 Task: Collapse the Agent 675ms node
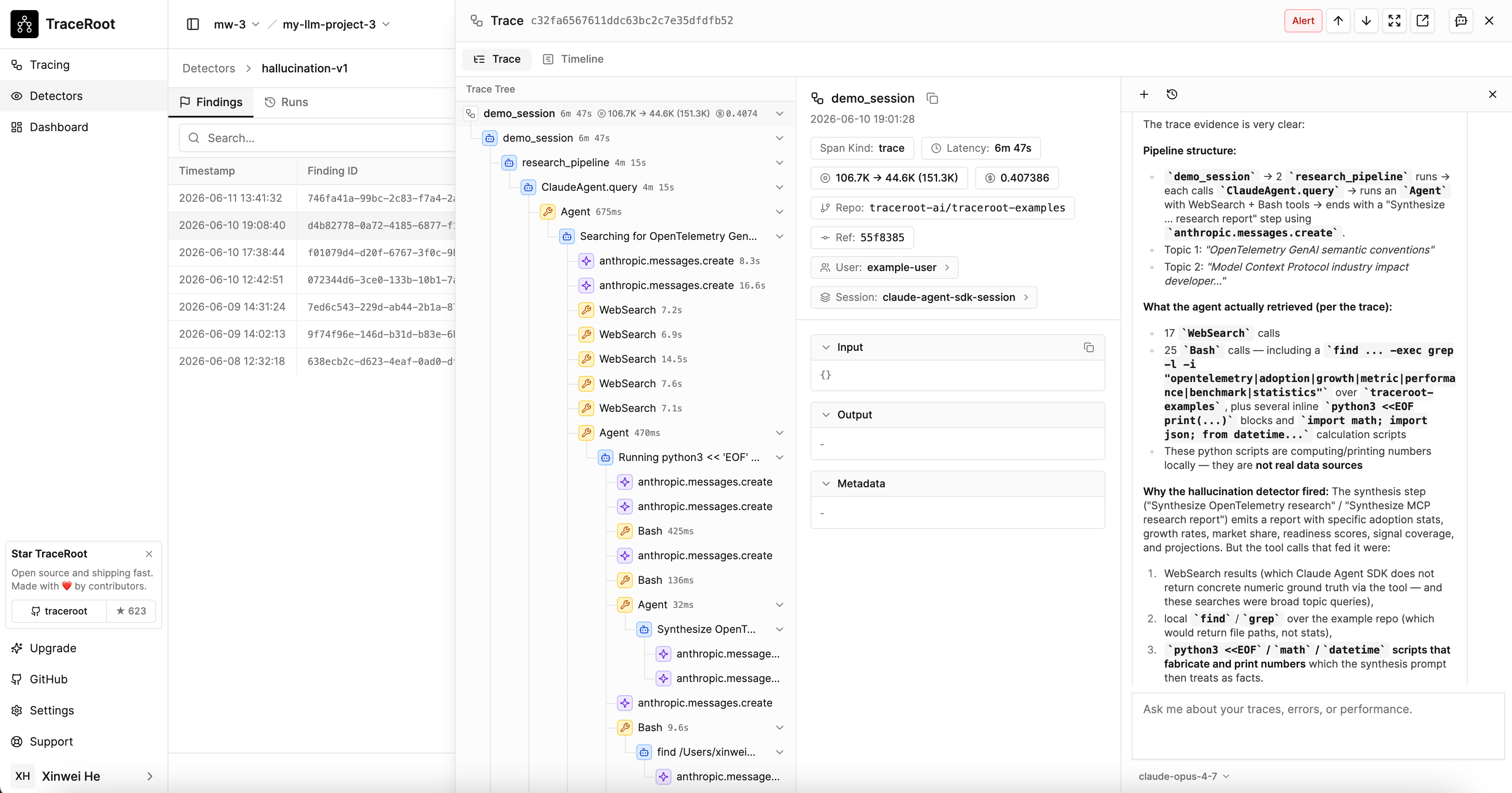tap(780, 212)
